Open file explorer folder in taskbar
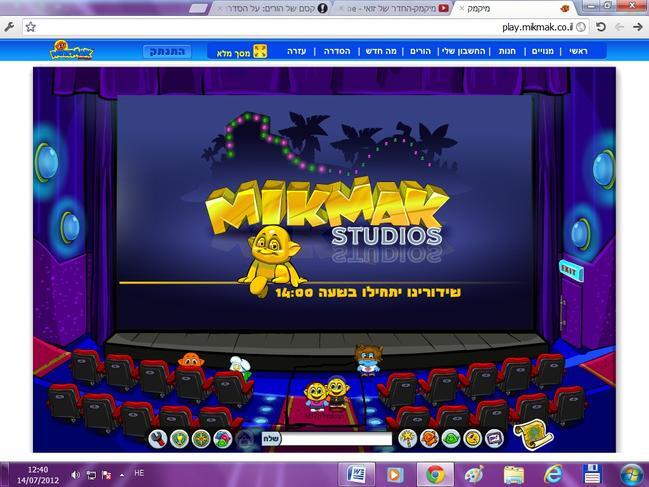This screenshot has width=649, height=487. [513, 475]
